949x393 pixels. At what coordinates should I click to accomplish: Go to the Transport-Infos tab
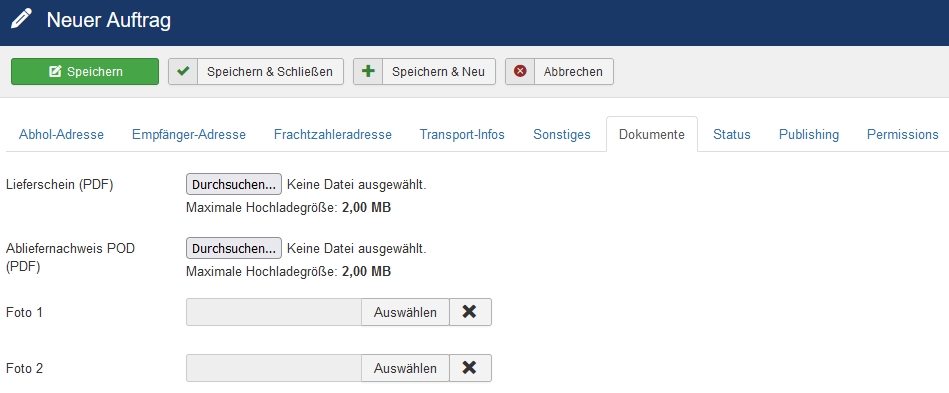pos(462,134)
